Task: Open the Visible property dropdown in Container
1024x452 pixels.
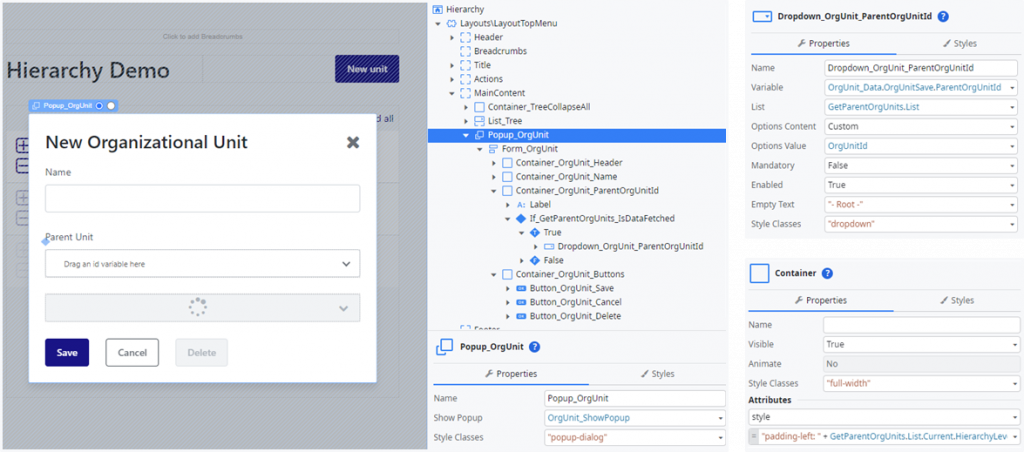Action: (x=1016, y=344)
